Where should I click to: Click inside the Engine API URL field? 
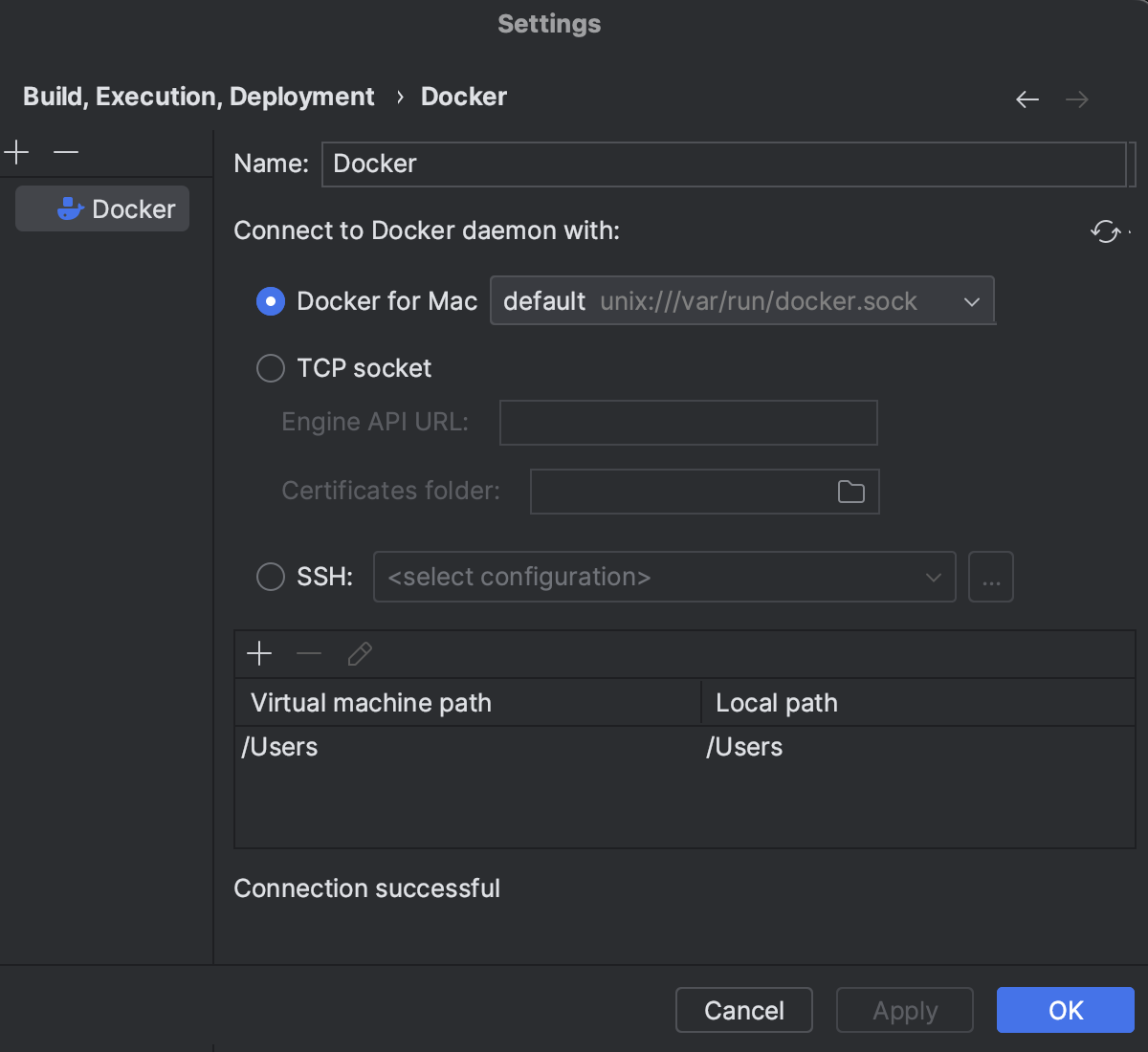coord(688,422)
